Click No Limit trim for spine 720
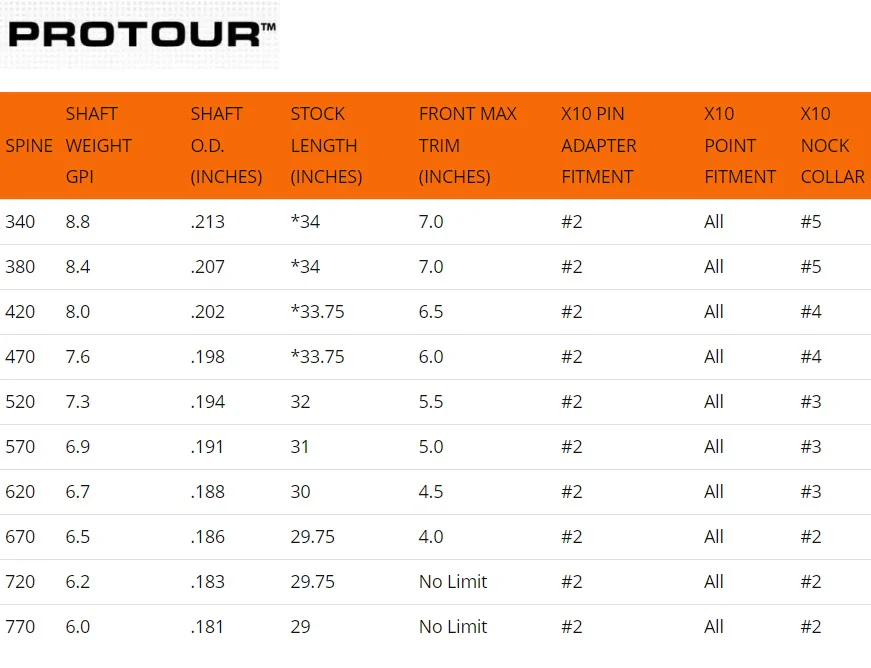Image resolution: width=871 pixels, height=668 pixels. (x=453, y=581)
